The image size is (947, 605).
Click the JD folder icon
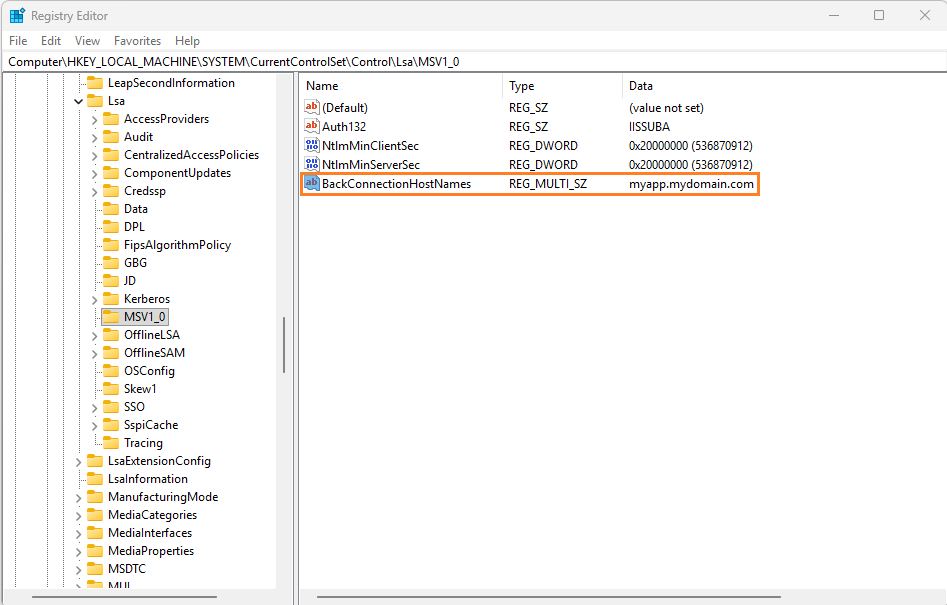(x=111, y=281)
